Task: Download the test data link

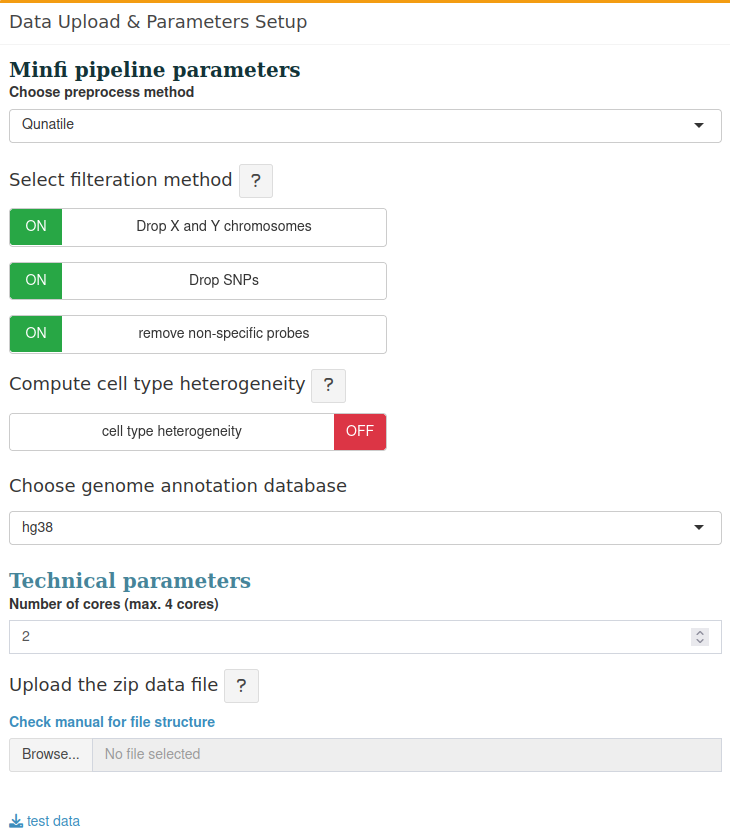Action: pyautogui.click(x=53, y=821)
